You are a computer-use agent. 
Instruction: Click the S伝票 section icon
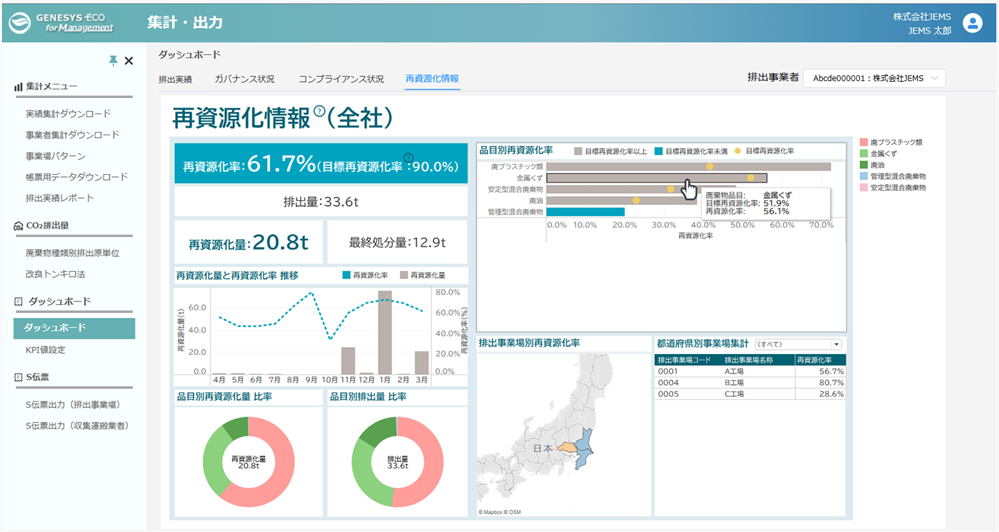click(x=18, y=377)
